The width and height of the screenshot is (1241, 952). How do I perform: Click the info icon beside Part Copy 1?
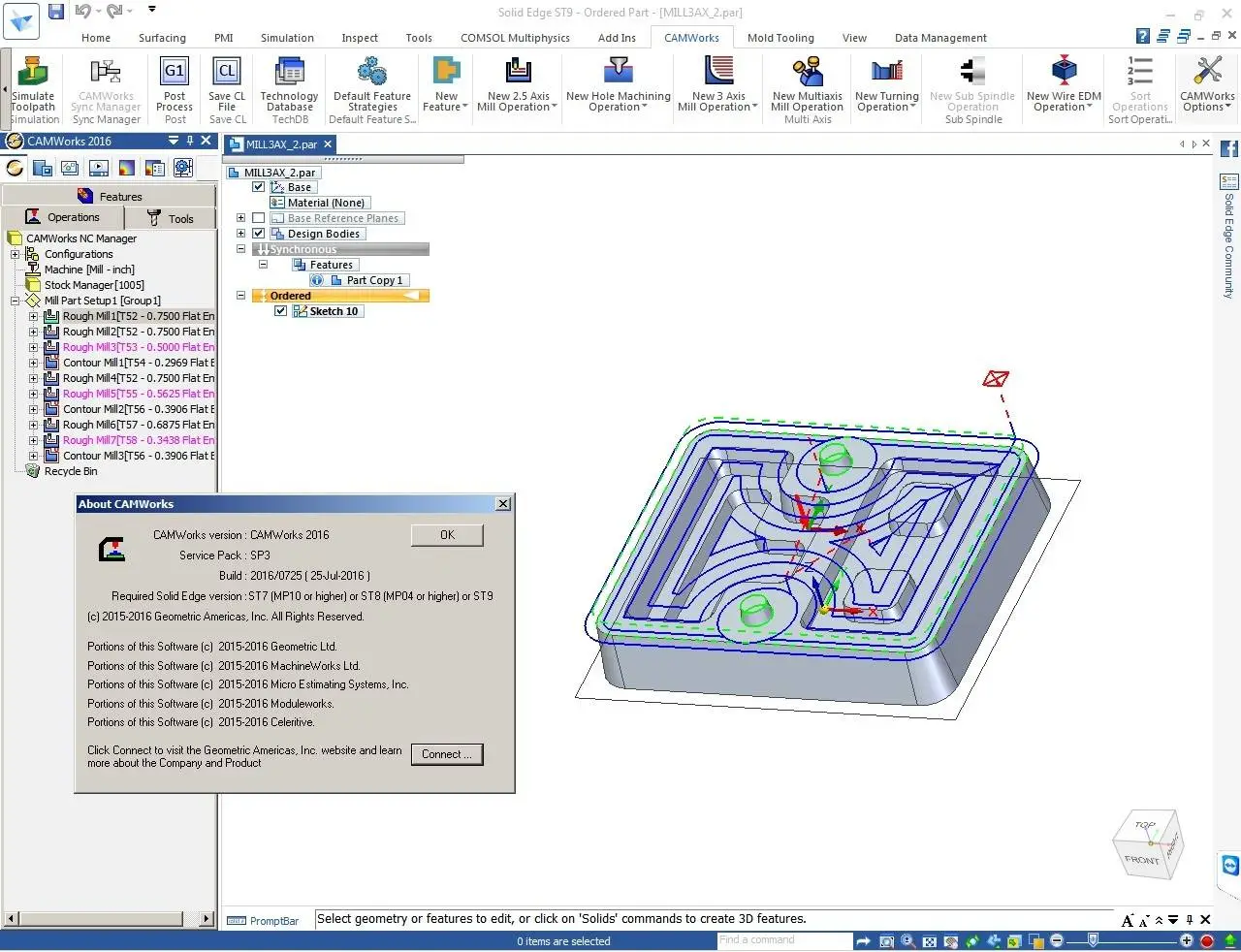(317, 280)
